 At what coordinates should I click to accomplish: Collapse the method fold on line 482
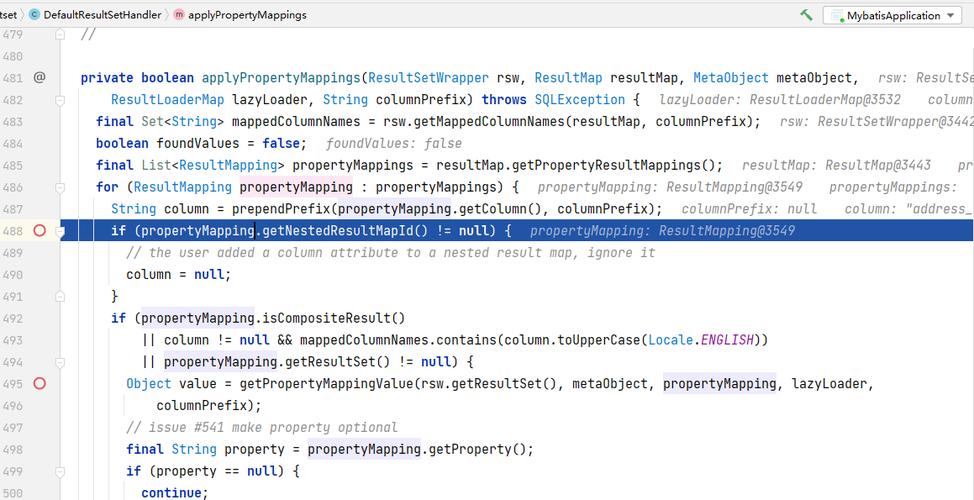[x=60, y=99]
